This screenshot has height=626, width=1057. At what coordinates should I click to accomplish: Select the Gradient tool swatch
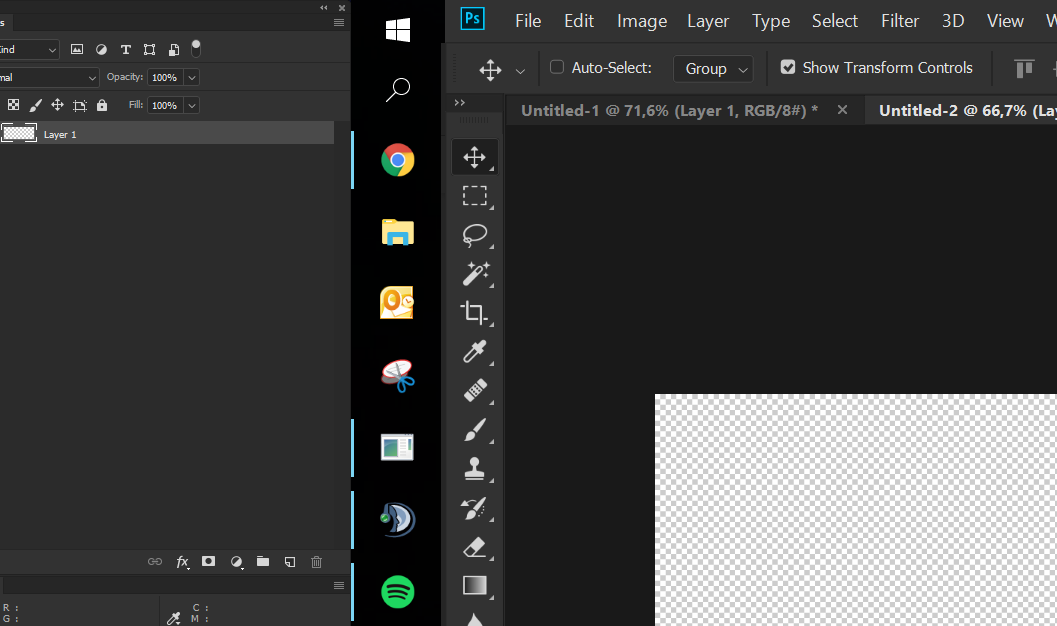tap(475, 585)
